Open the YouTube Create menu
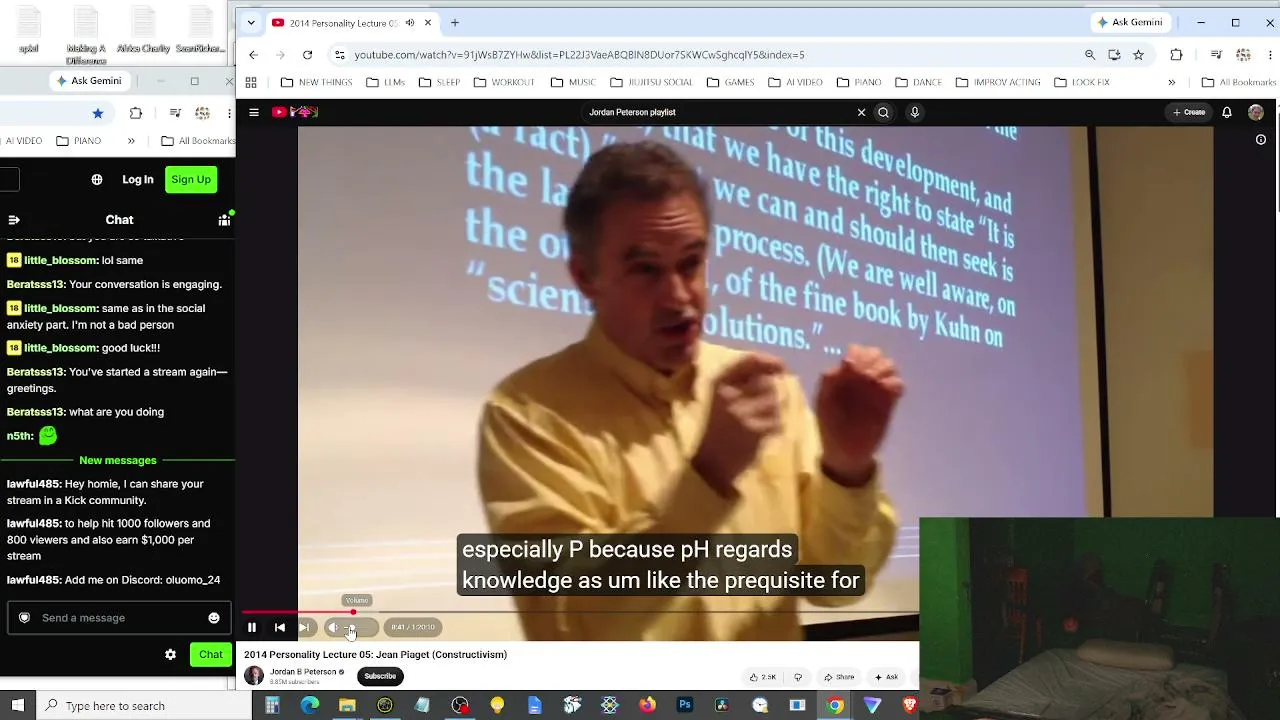The width and height of the screenshot is (1280, 720). (1189, 113)
